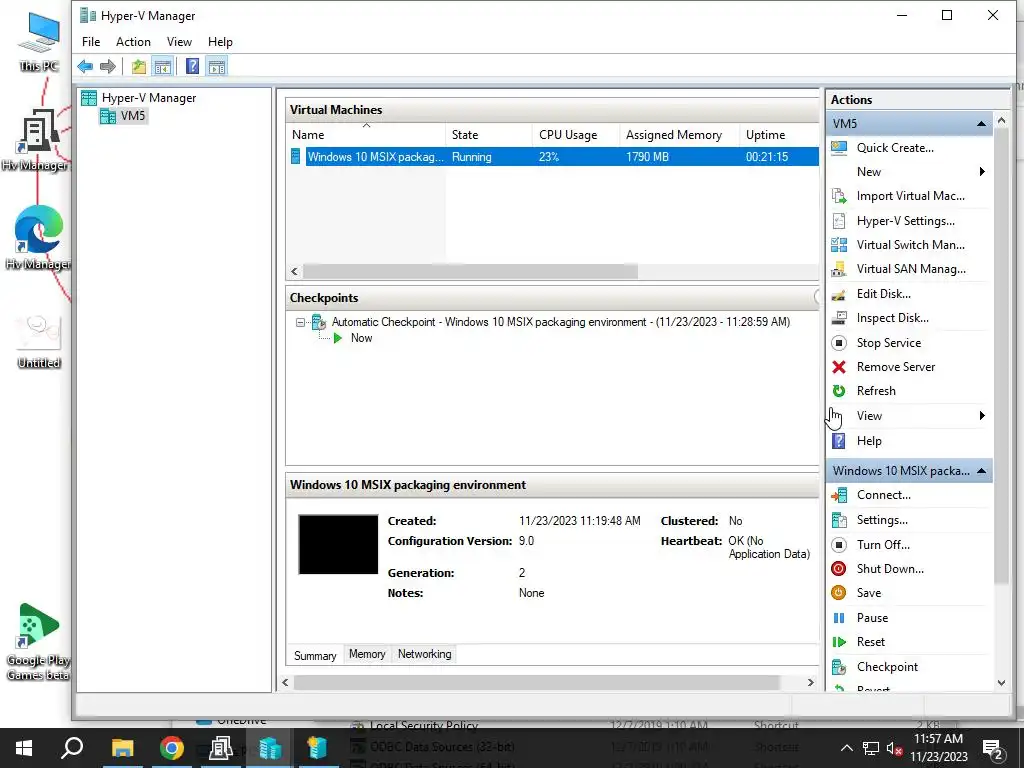Show hidden icons in system tray
This screenshot has width=1024, height=768.
[x=846, y=748]
